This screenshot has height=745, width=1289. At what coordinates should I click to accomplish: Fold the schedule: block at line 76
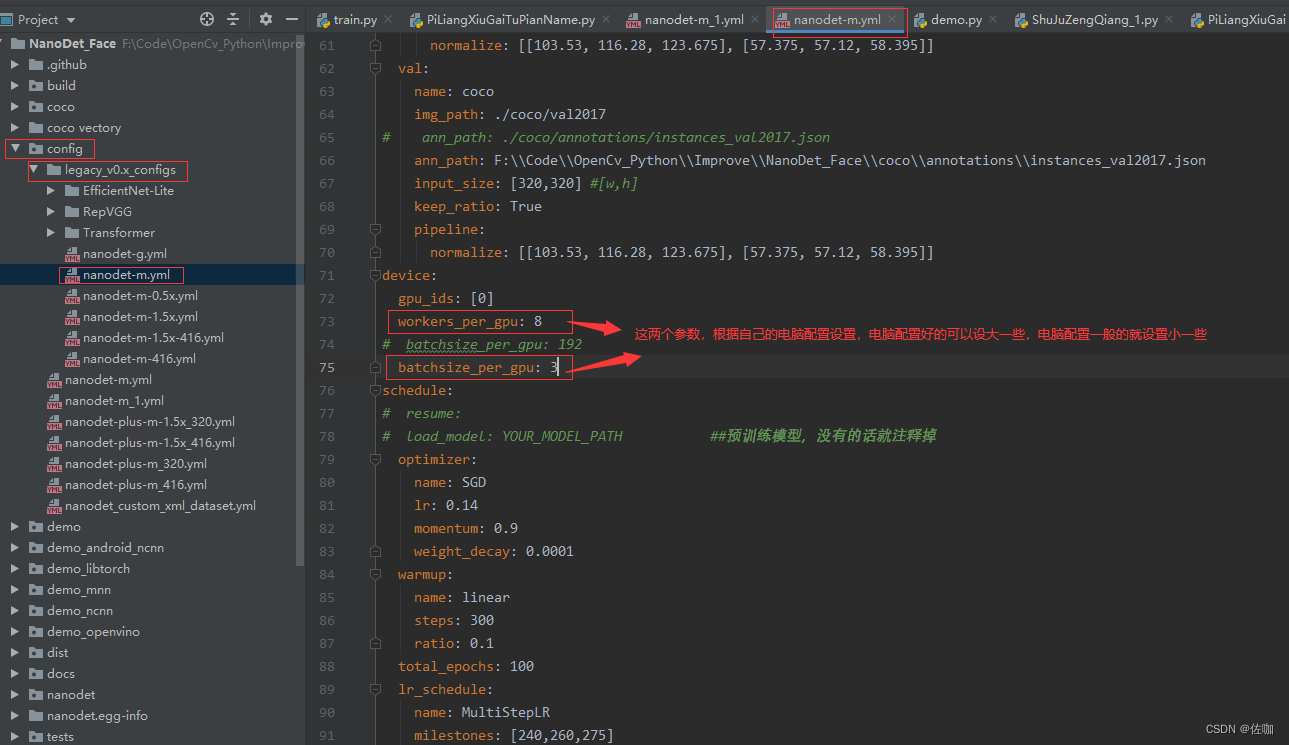pos(375,391)
